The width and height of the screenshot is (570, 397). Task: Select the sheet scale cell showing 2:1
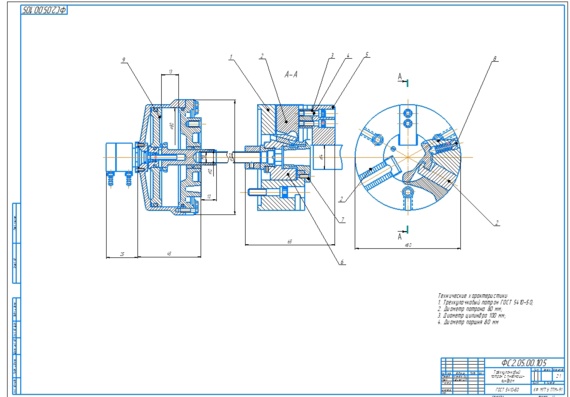click(x=558, y=376)
